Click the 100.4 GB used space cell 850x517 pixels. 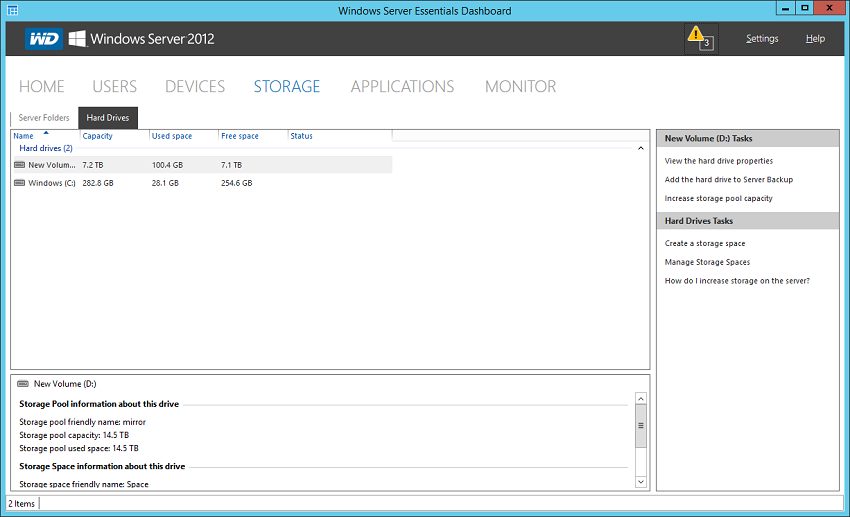pos(168,165)
